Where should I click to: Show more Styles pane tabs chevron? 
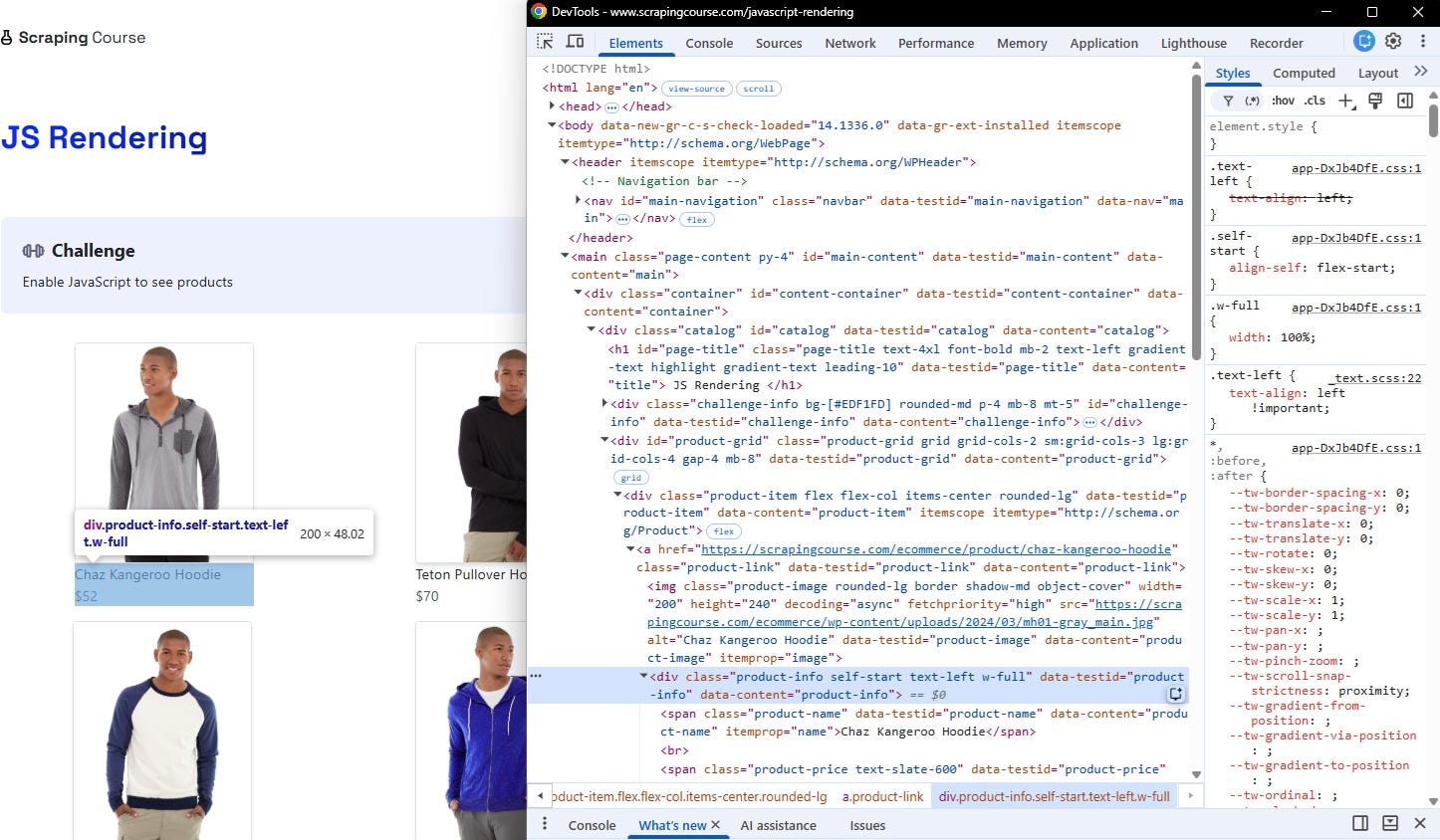tap(1421, 72)
